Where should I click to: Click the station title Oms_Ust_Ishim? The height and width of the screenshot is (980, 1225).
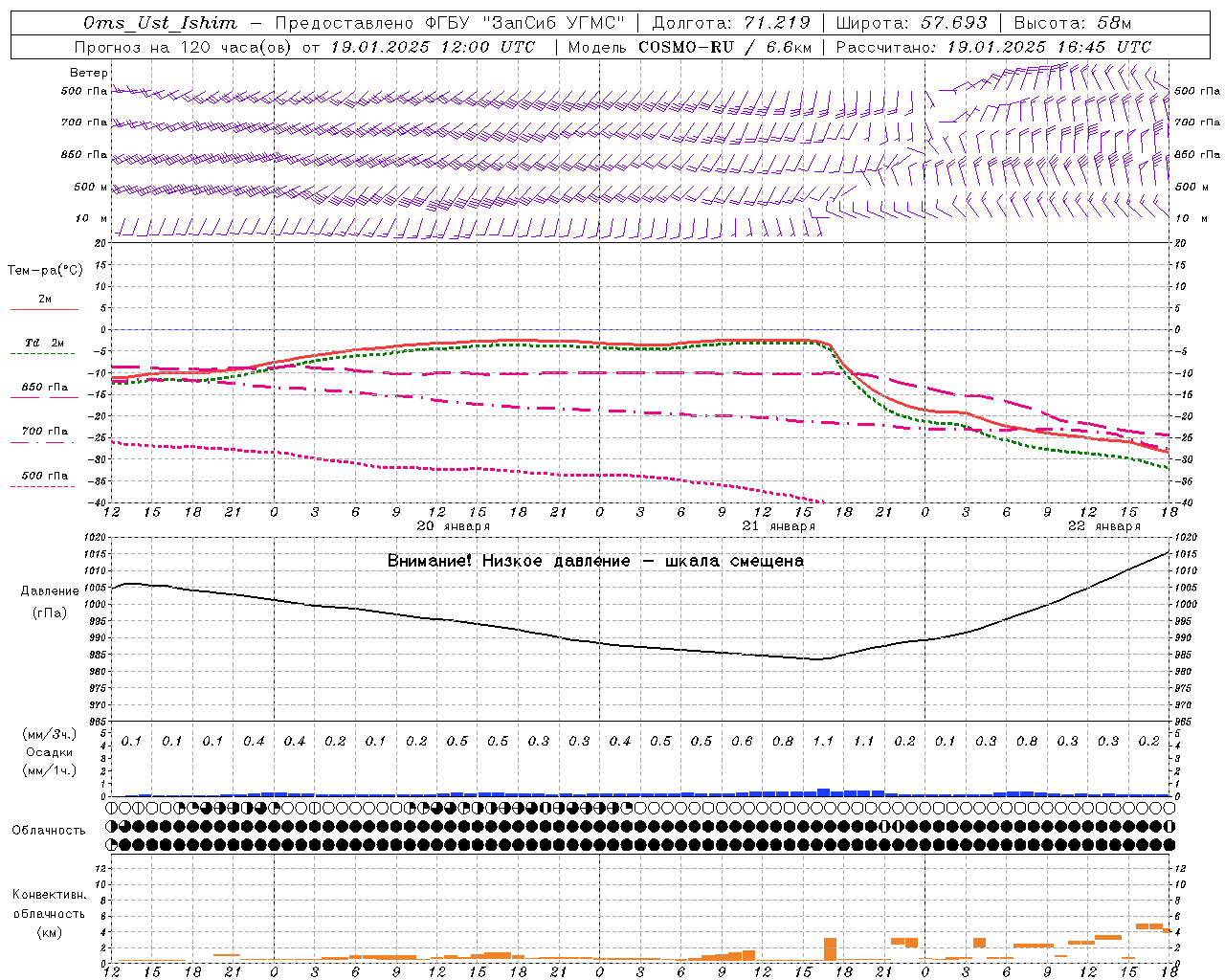(x=160, y=23)
